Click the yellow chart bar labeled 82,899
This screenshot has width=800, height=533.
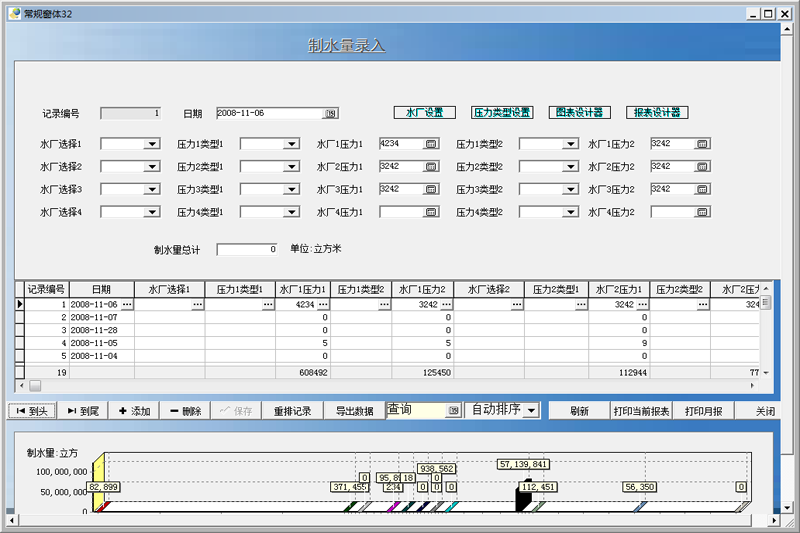click(98, 483)
